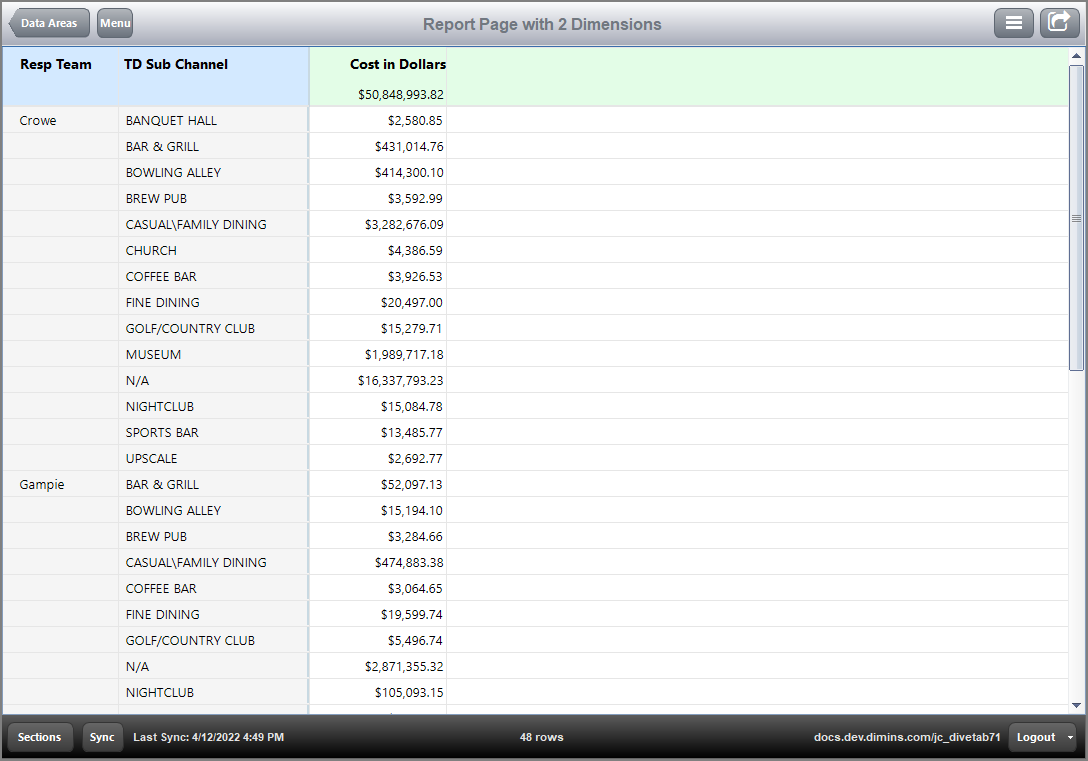Click the $15,279.71 golf club cost

(x=411, y=329)
